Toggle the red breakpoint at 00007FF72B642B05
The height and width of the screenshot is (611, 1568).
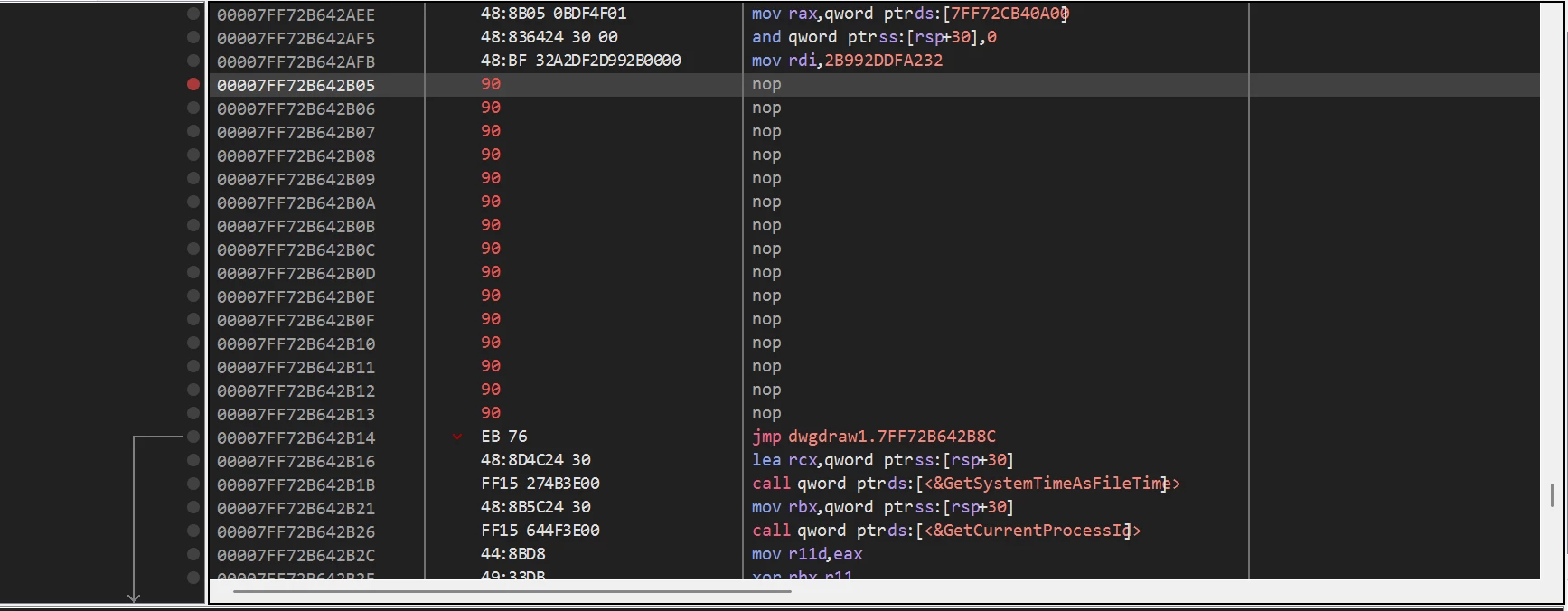(x=192, y=84)
